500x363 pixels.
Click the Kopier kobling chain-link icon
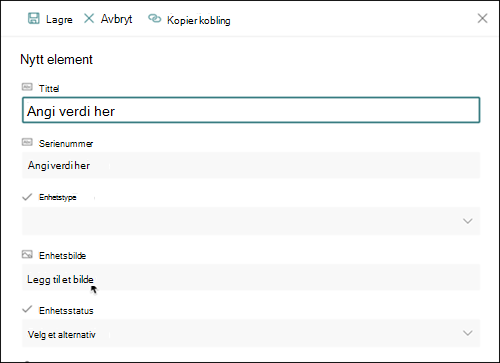tap(154, 18)
